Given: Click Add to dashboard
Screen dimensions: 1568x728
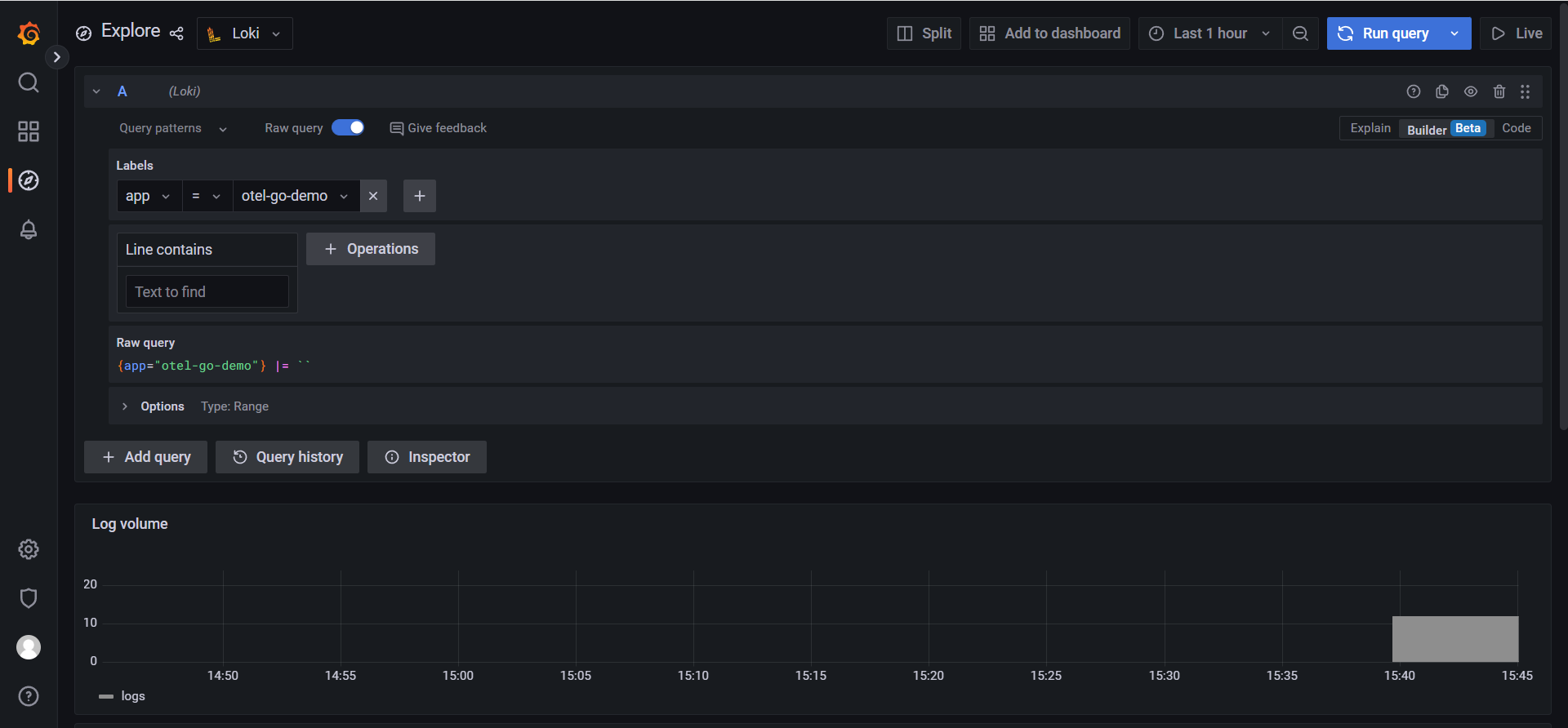Looking at the screenshot, I should pyautogui.click(x=1050, y=33).
